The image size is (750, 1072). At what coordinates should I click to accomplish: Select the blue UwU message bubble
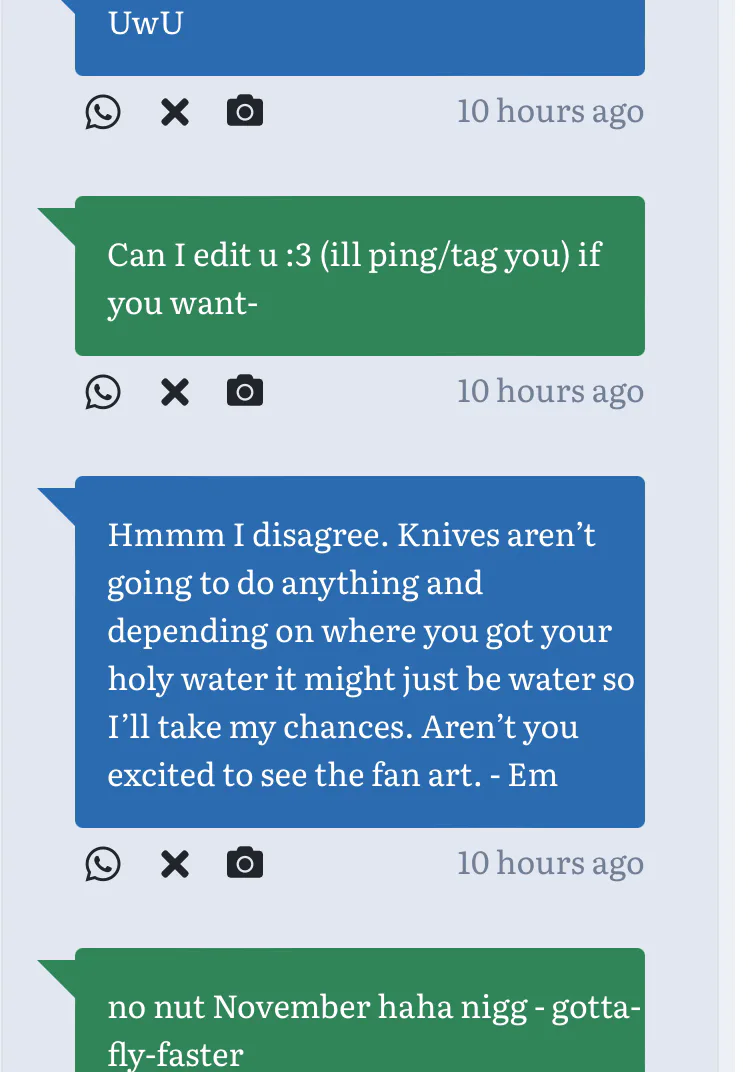click(360, 35)
